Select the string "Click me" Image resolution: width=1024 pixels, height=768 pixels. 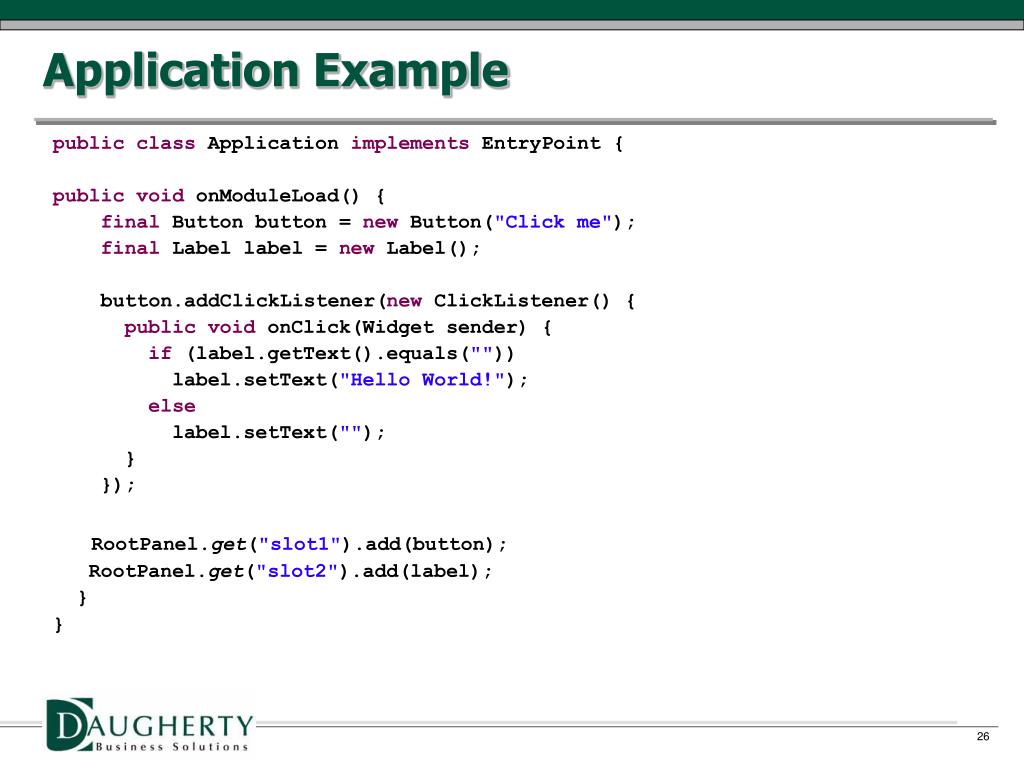pyautogui.click(x=553, y=222)
